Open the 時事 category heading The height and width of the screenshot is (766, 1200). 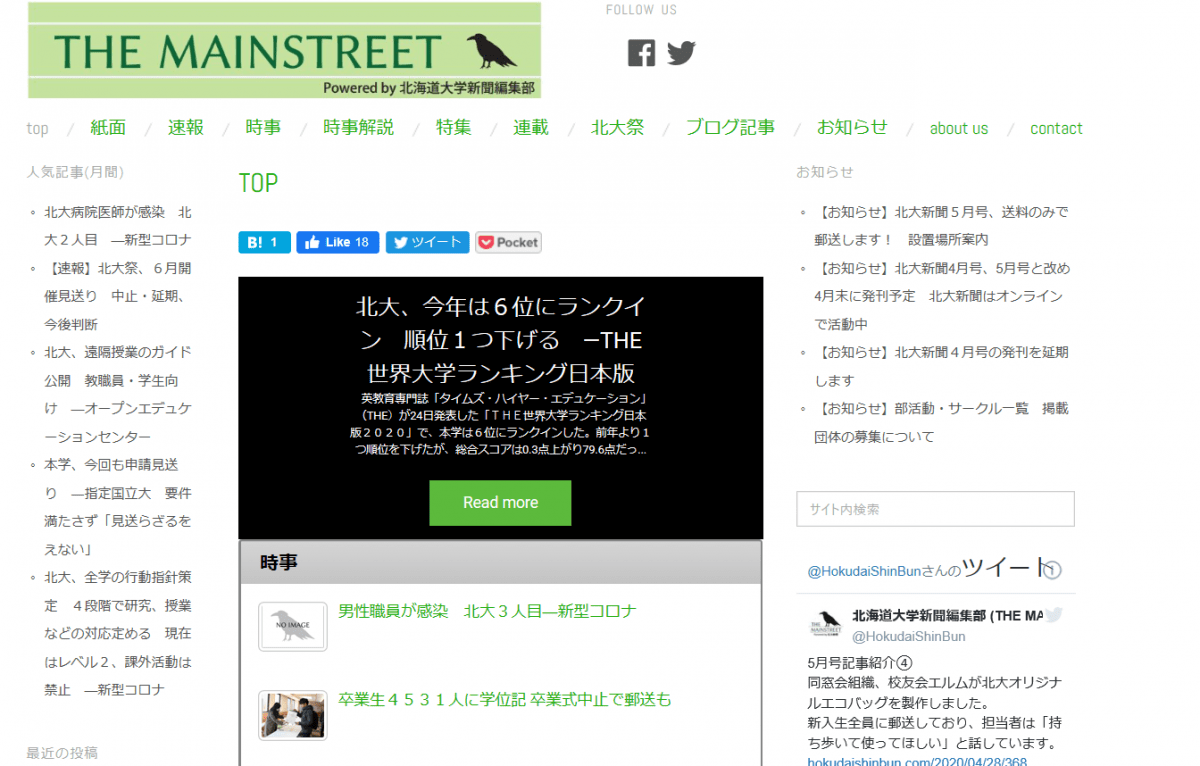coord(278,562)
